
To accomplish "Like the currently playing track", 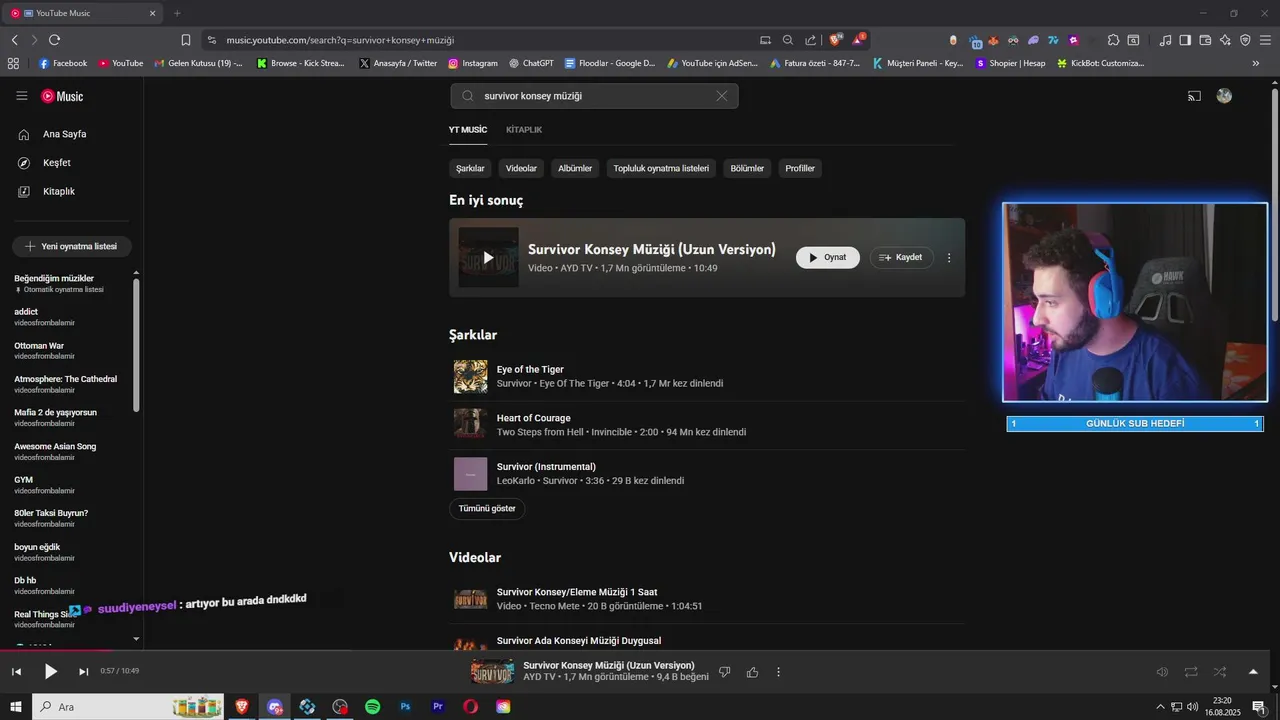I will [x=752, y=672].
